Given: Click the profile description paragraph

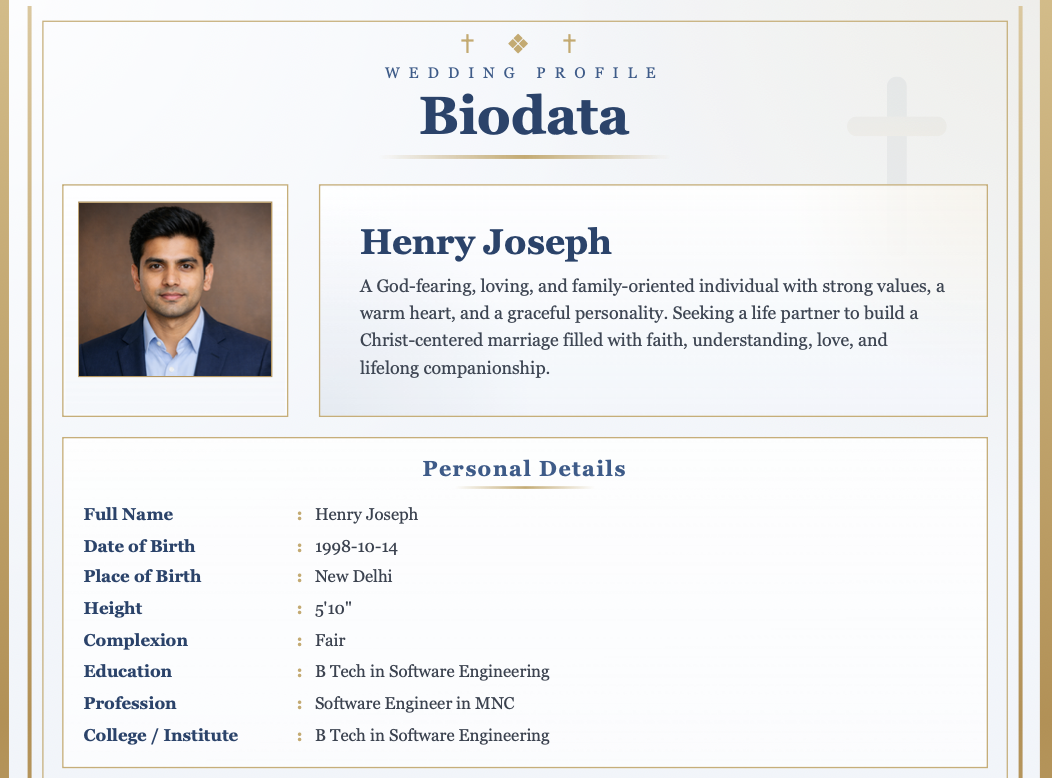Looking at the screenshot, I should 652,327.
